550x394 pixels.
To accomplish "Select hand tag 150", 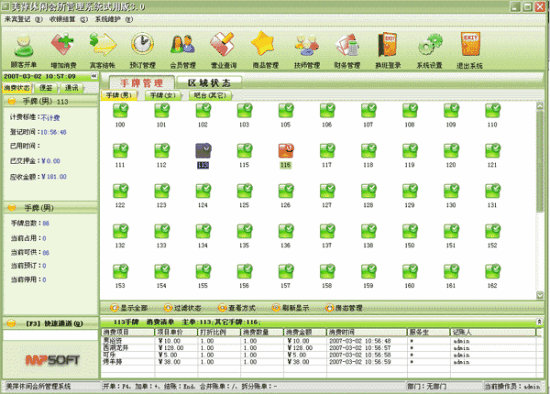I will (x=410, y=236).
